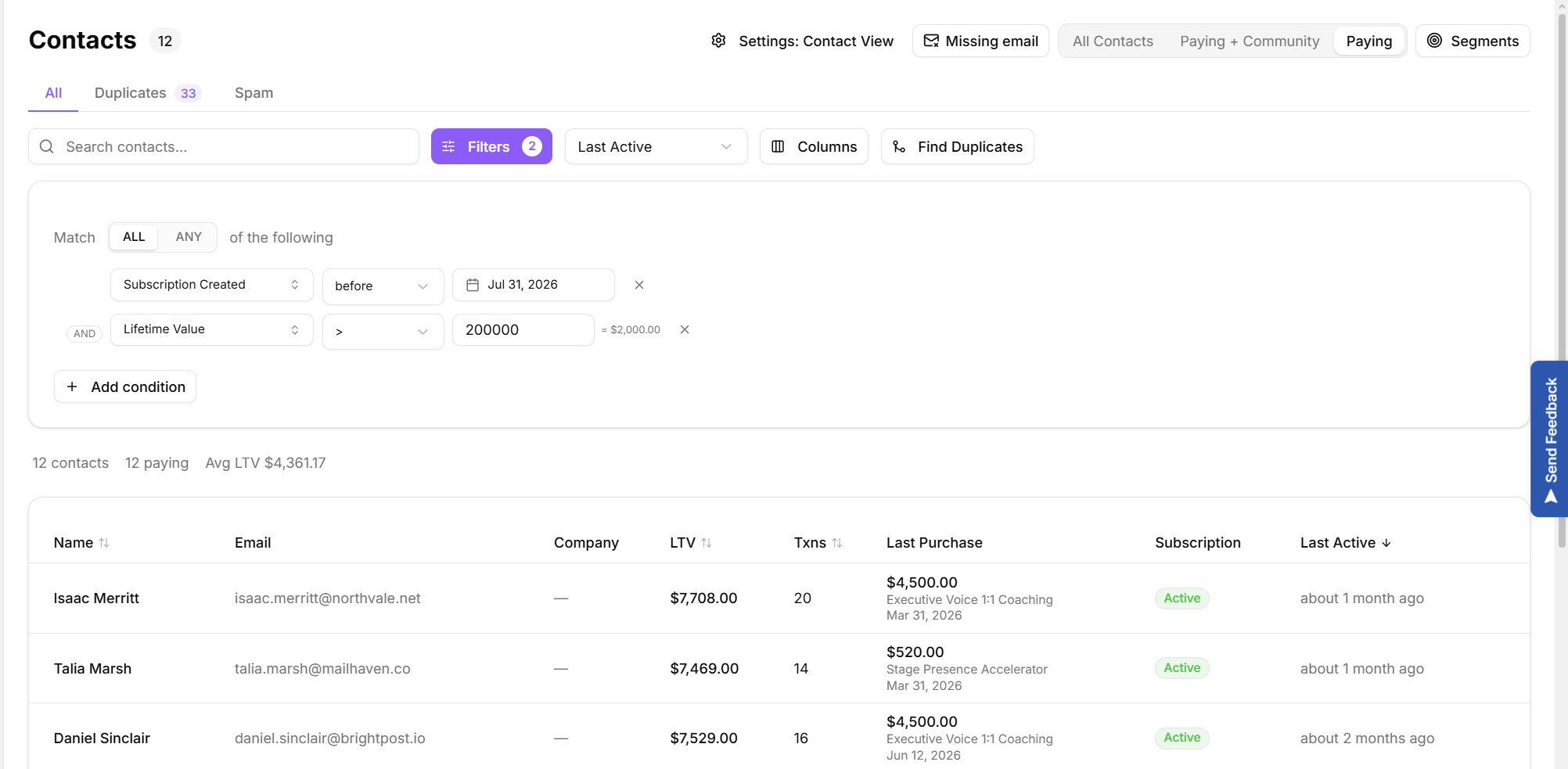
Task: Click the Segments target icon
Action: click(1434, 41)
